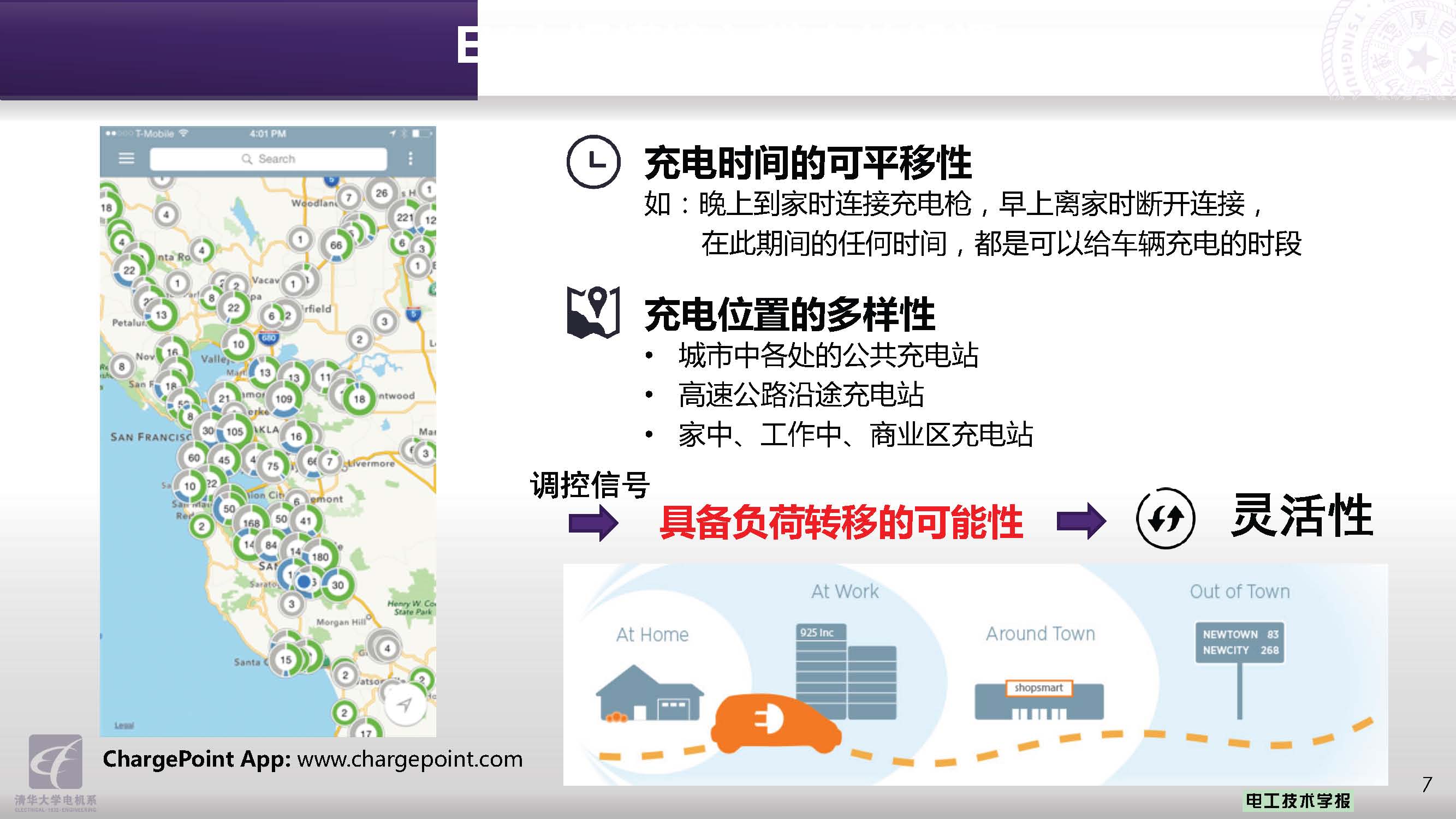The image size is (1456, 819).
Task: Click the purple arrow under 调控信号
Action: pos(593,523)
